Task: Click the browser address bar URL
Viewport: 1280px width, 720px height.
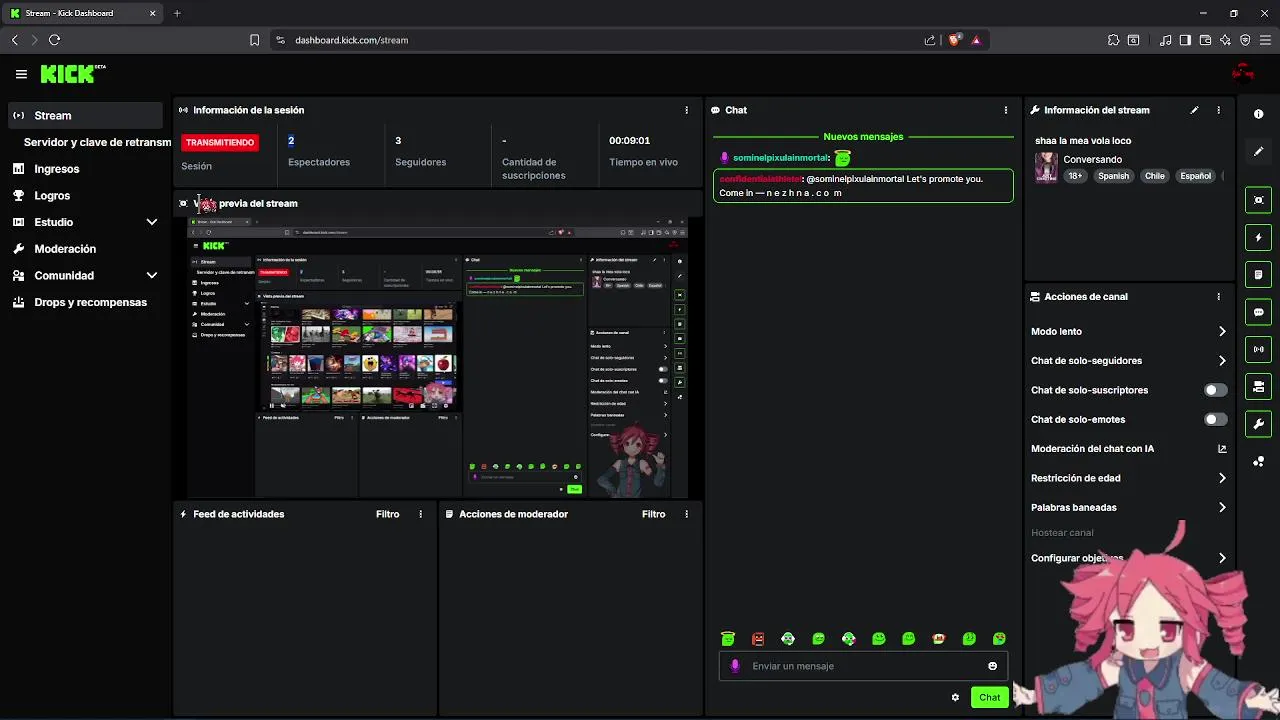Action: [x=352, y=40]
